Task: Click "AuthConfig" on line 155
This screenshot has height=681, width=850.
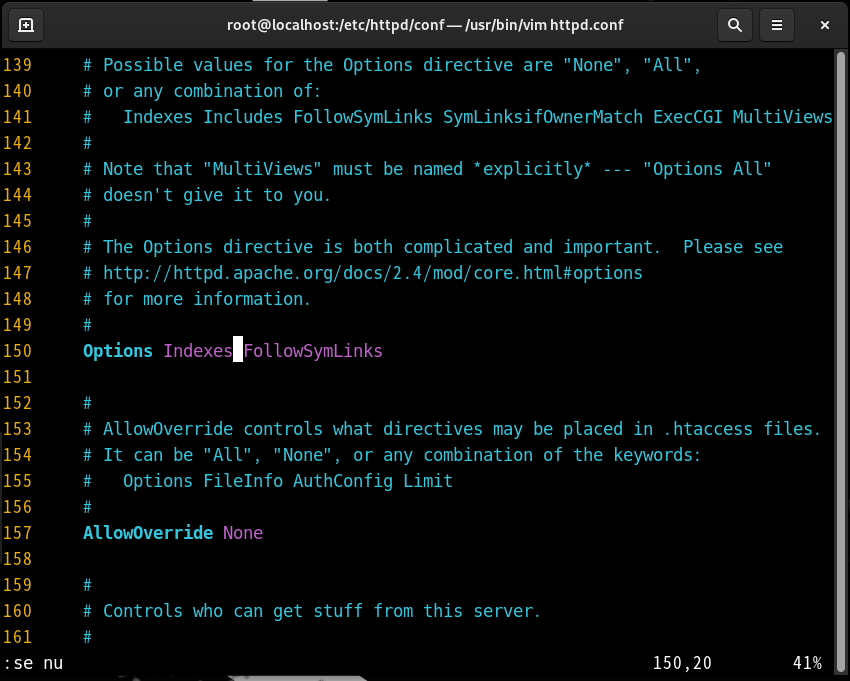Action: (343, 481)
